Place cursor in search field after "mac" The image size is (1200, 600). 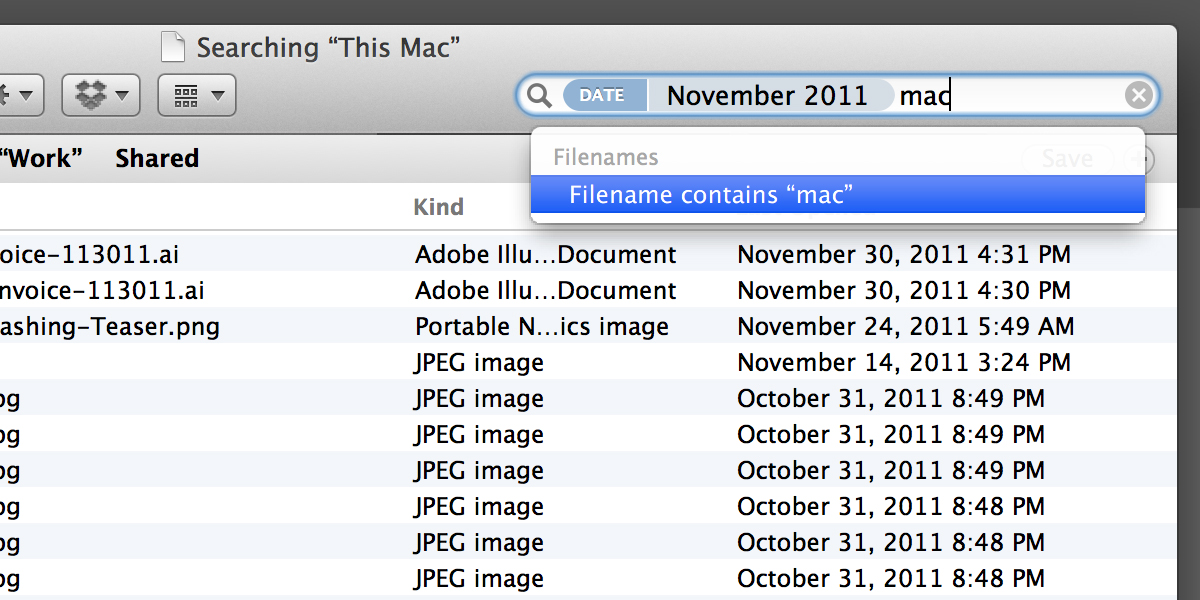pyautogui.click(x=952, y=96)
